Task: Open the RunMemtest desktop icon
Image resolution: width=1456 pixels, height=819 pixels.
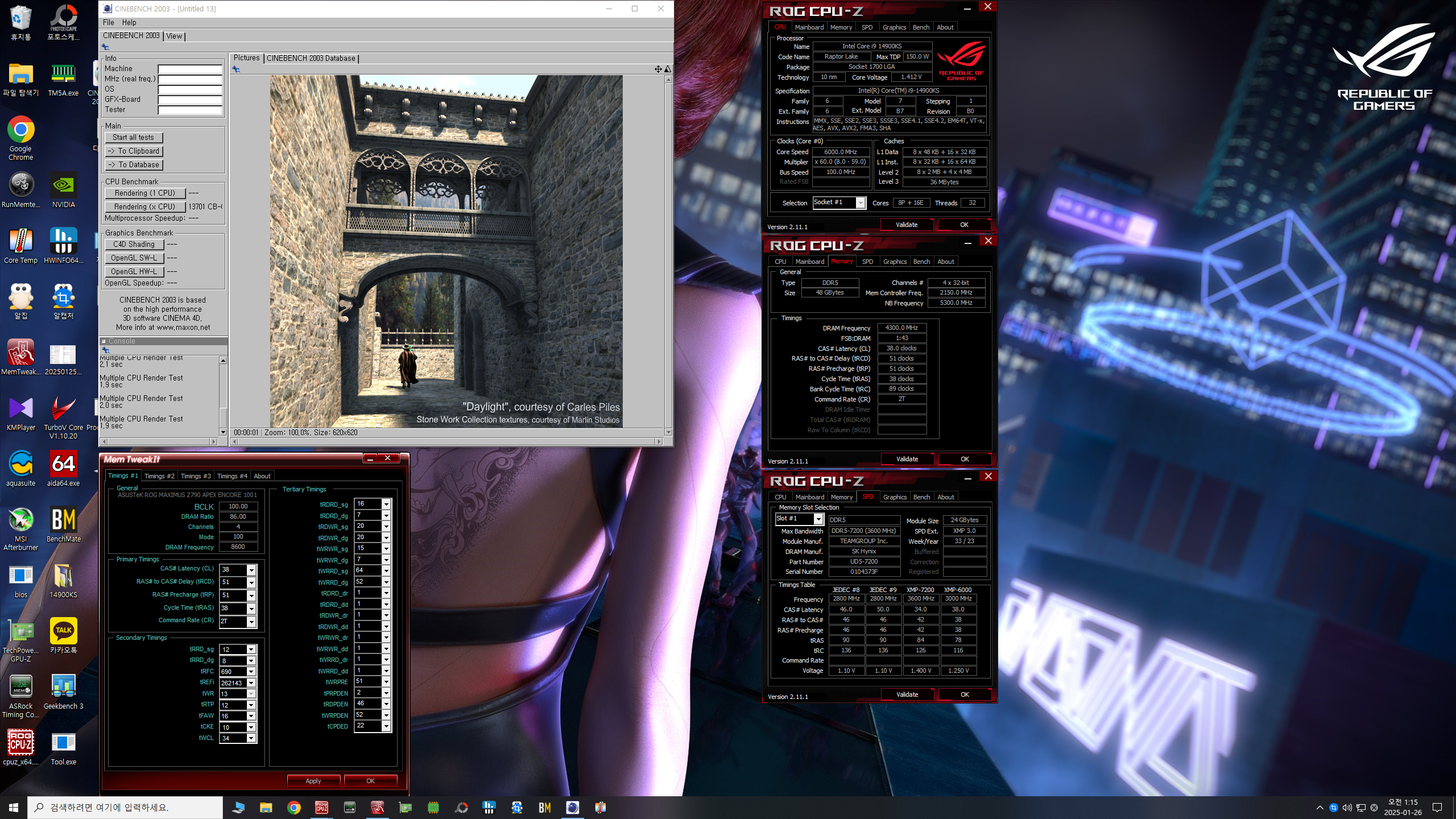Action: [x=20, y=190]
